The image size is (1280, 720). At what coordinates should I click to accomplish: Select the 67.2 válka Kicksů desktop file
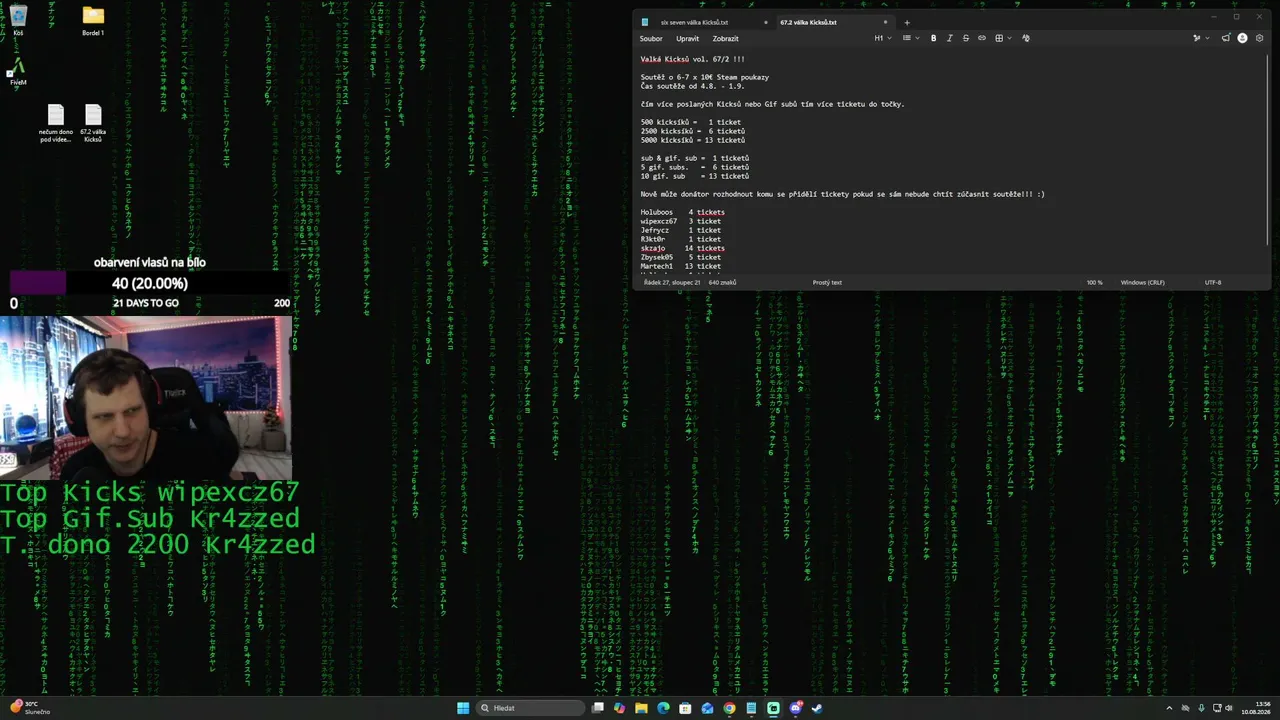click(93, 124)
